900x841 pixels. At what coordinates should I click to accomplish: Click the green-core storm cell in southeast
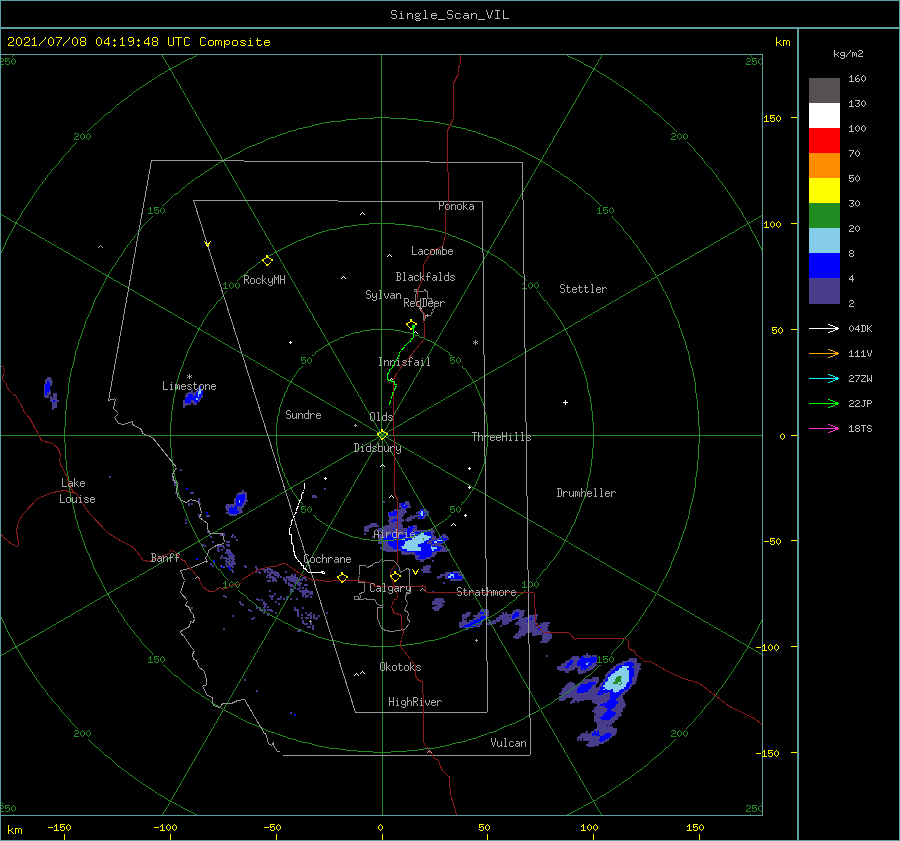click(x=618, y=680)
